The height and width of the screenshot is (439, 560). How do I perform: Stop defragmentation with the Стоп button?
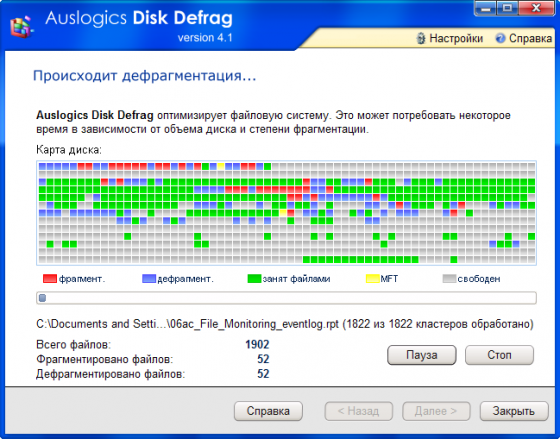(499, 355)
